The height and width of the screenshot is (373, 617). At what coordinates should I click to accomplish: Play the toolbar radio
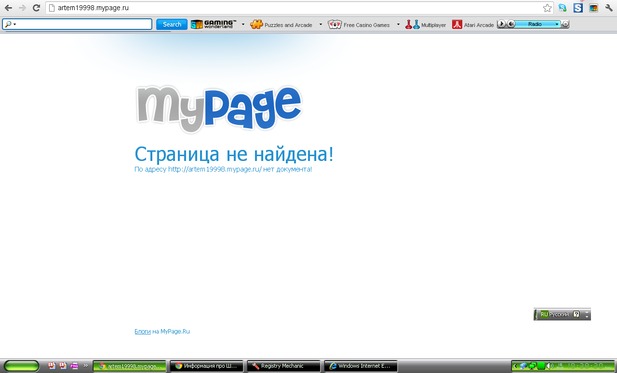click(x=501, y=24)
